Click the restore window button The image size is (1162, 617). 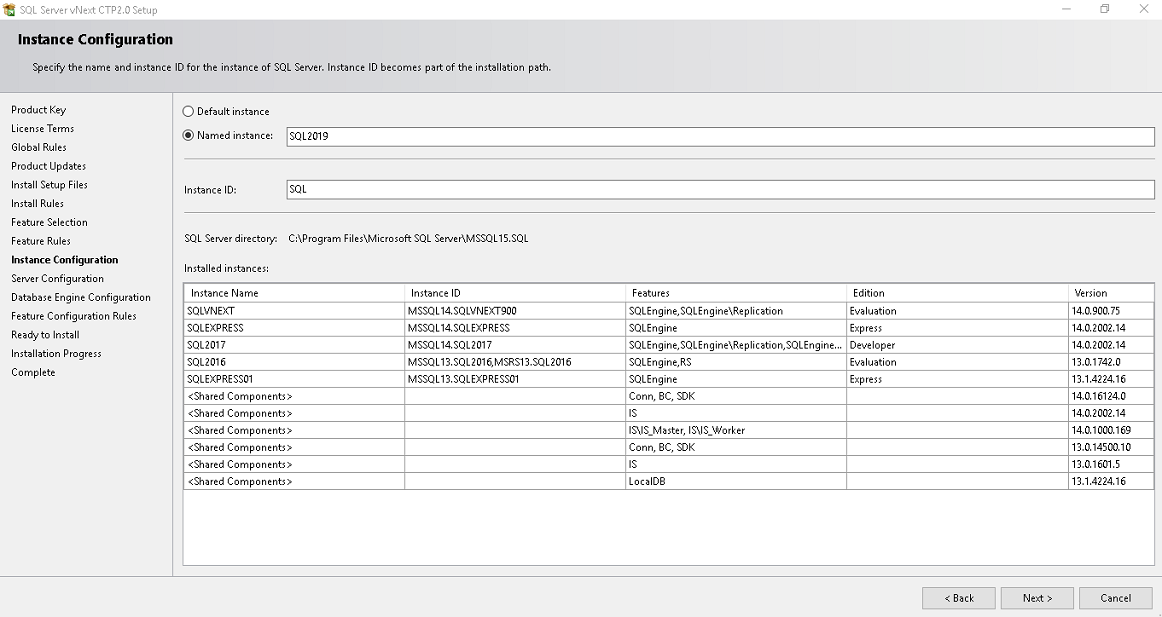1104,9
